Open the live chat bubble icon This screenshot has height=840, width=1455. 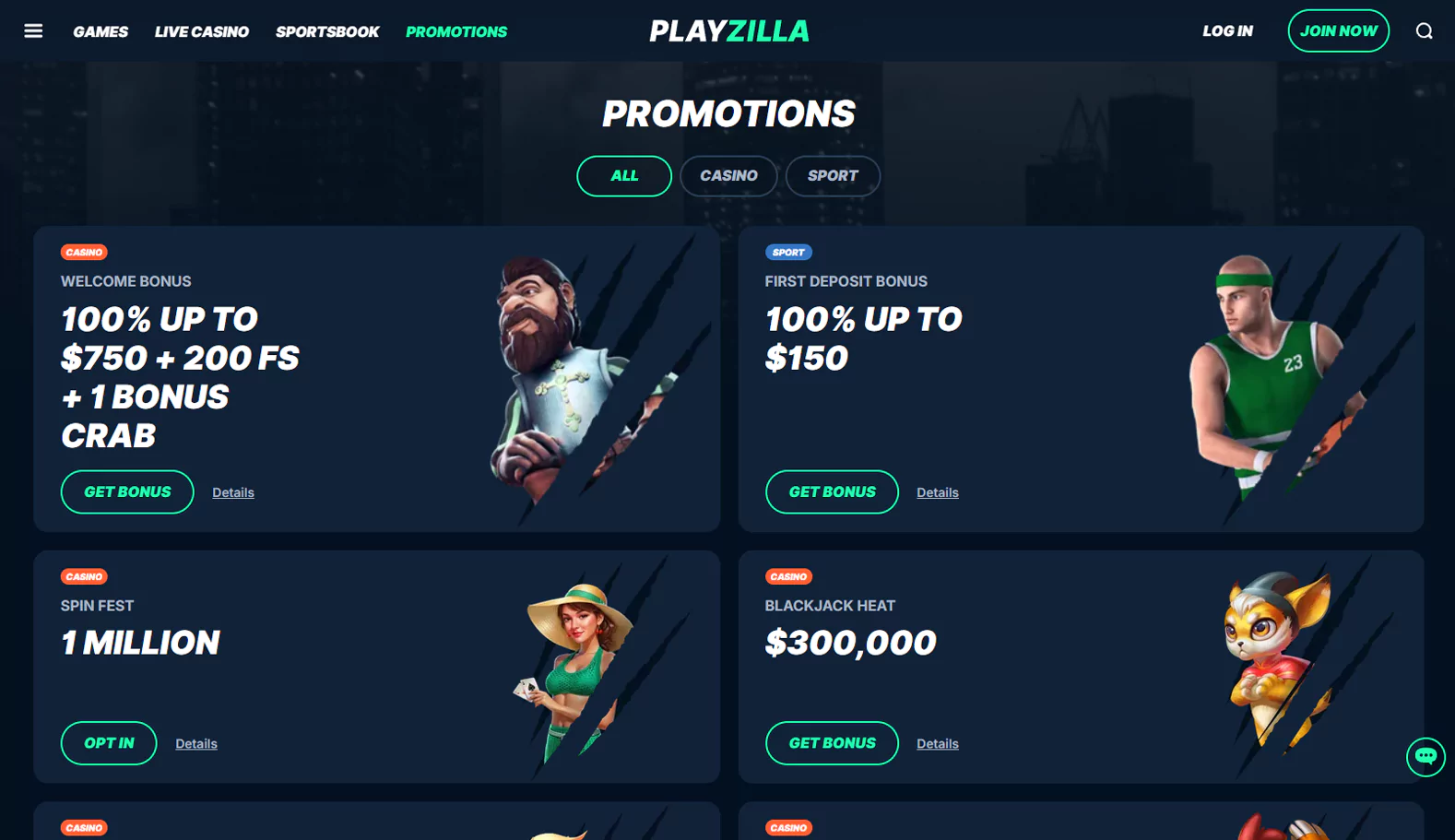1425,757
